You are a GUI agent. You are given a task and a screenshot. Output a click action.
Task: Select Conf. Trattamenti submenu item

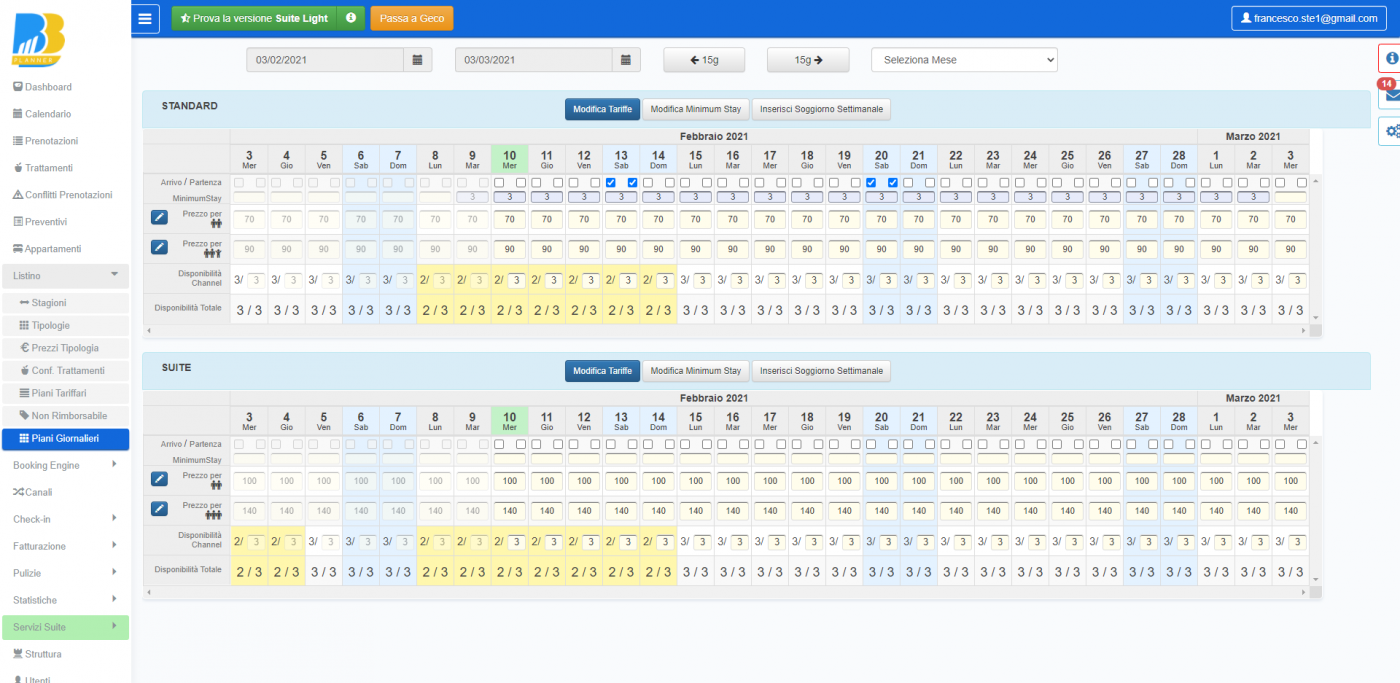[x=65, y=371]
